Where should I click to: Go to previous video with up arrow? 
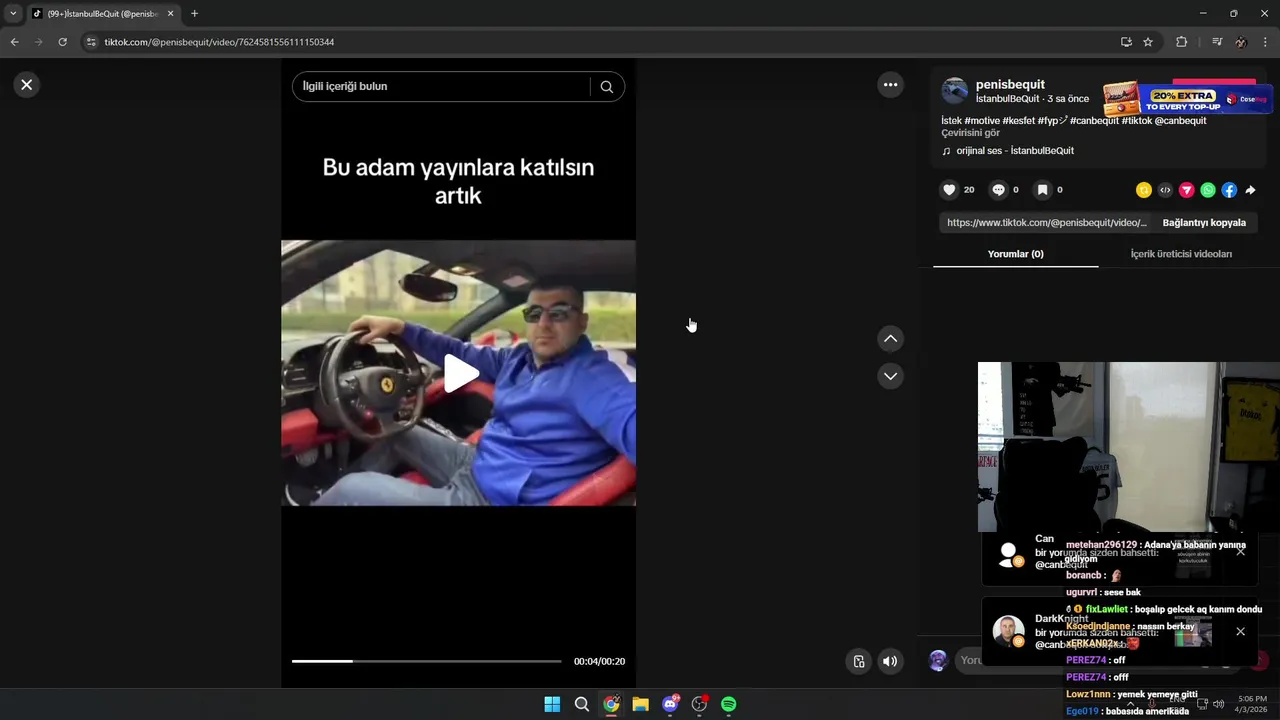890,339
